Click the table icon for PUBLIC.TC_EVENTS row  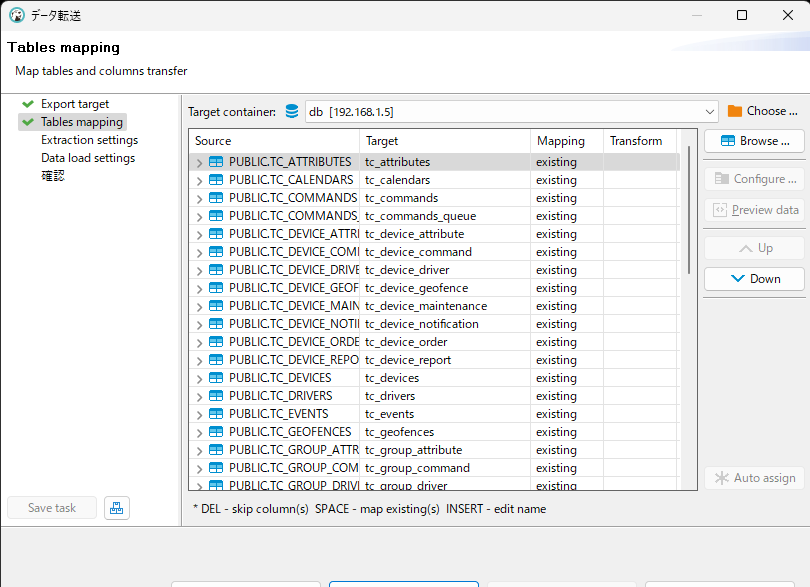216,414
